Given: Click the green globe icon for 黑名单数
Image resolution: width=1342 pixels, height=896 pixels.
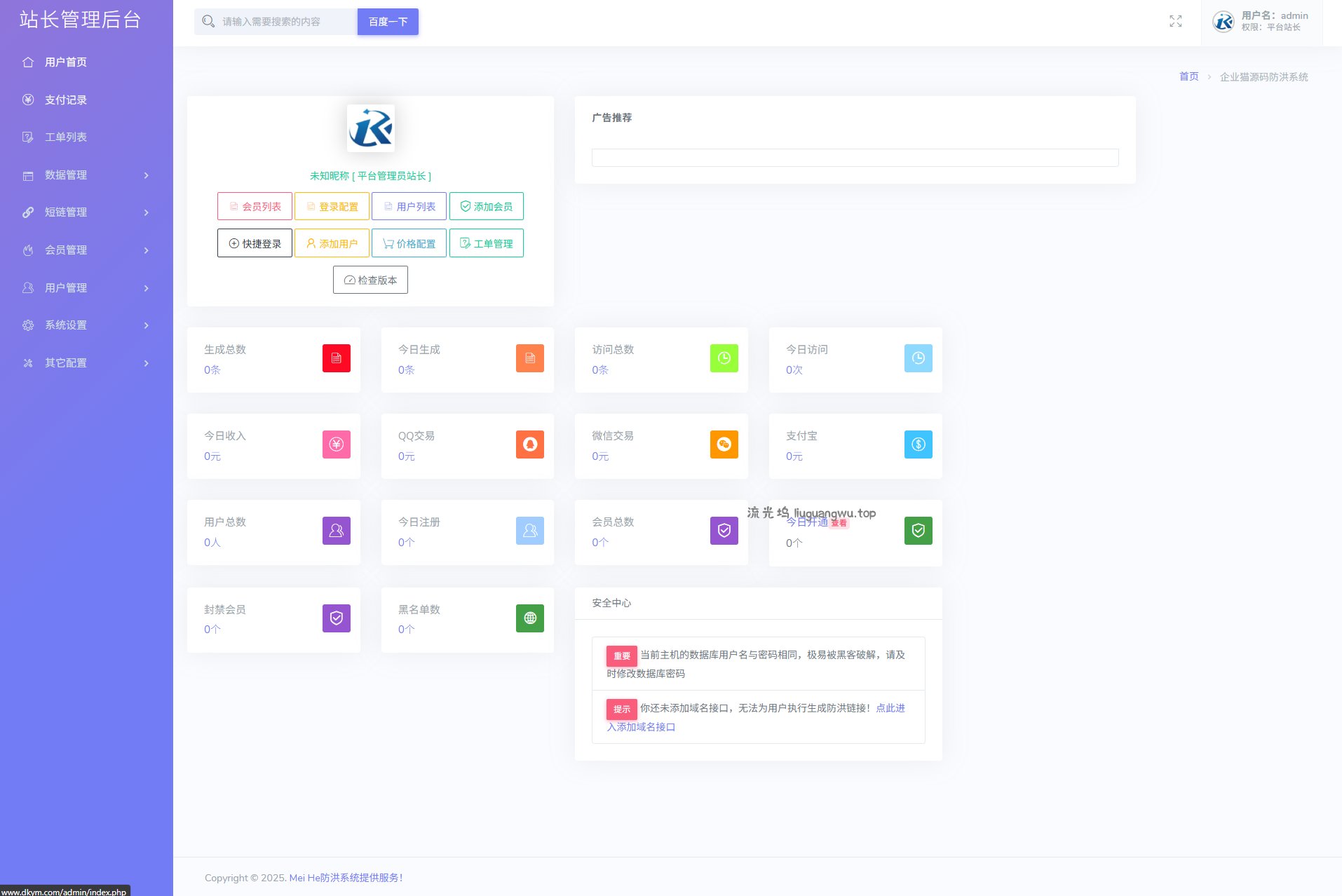Looking at the screenshot, I should pos(529,618).
